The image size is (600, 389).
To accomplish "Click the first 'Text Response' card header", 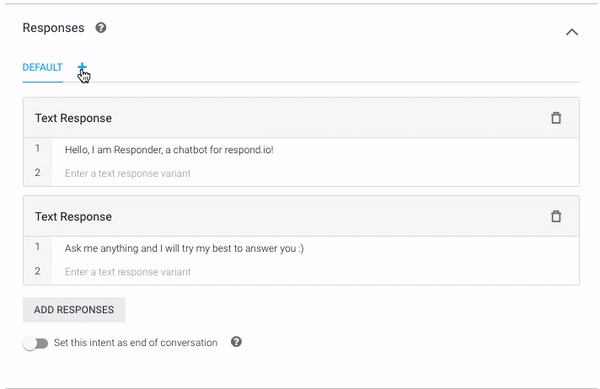I will [x=301, y=118].
